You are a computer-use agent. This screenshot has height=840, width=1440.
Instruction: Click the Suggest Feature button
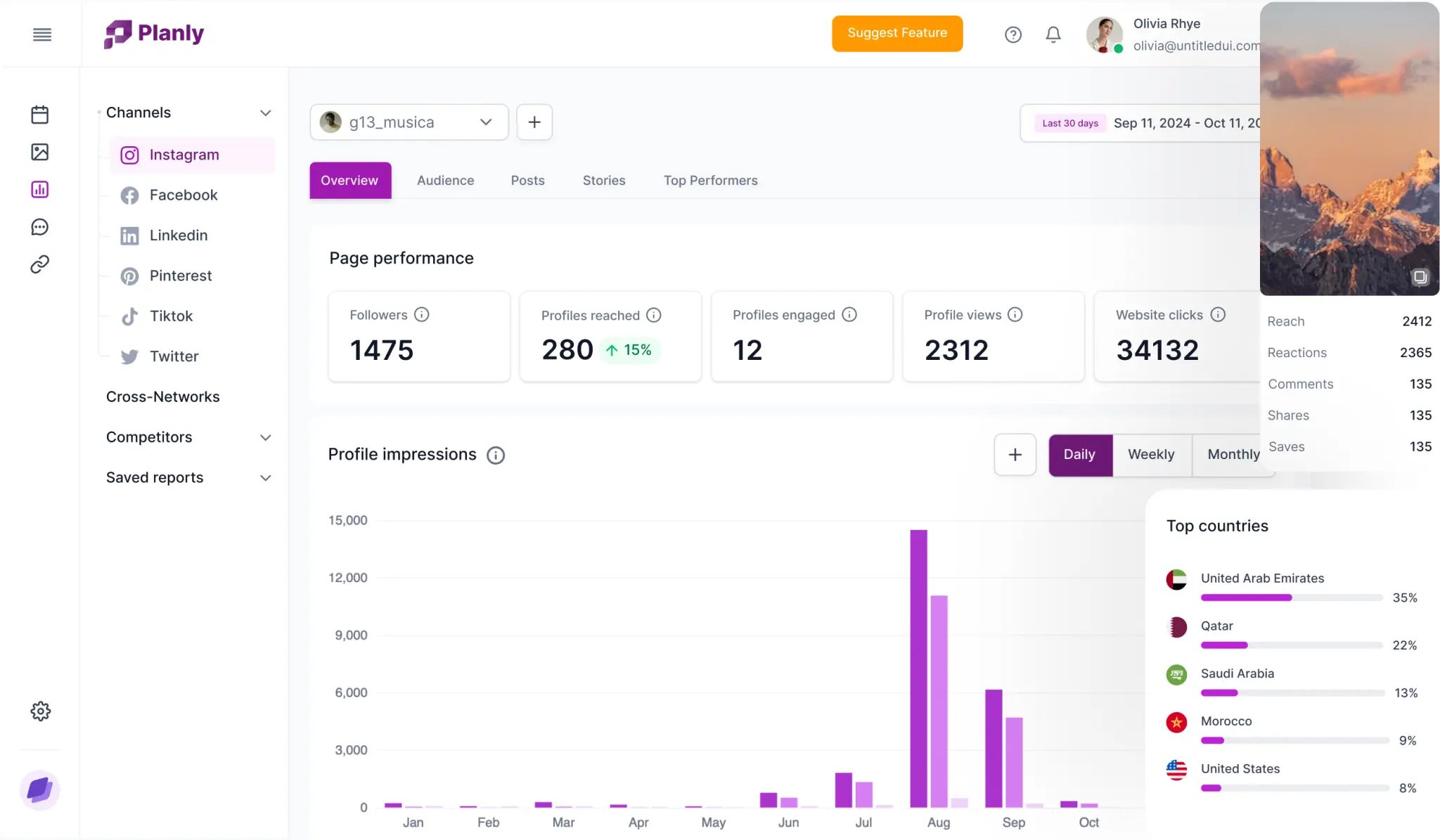tap(896, 33)
